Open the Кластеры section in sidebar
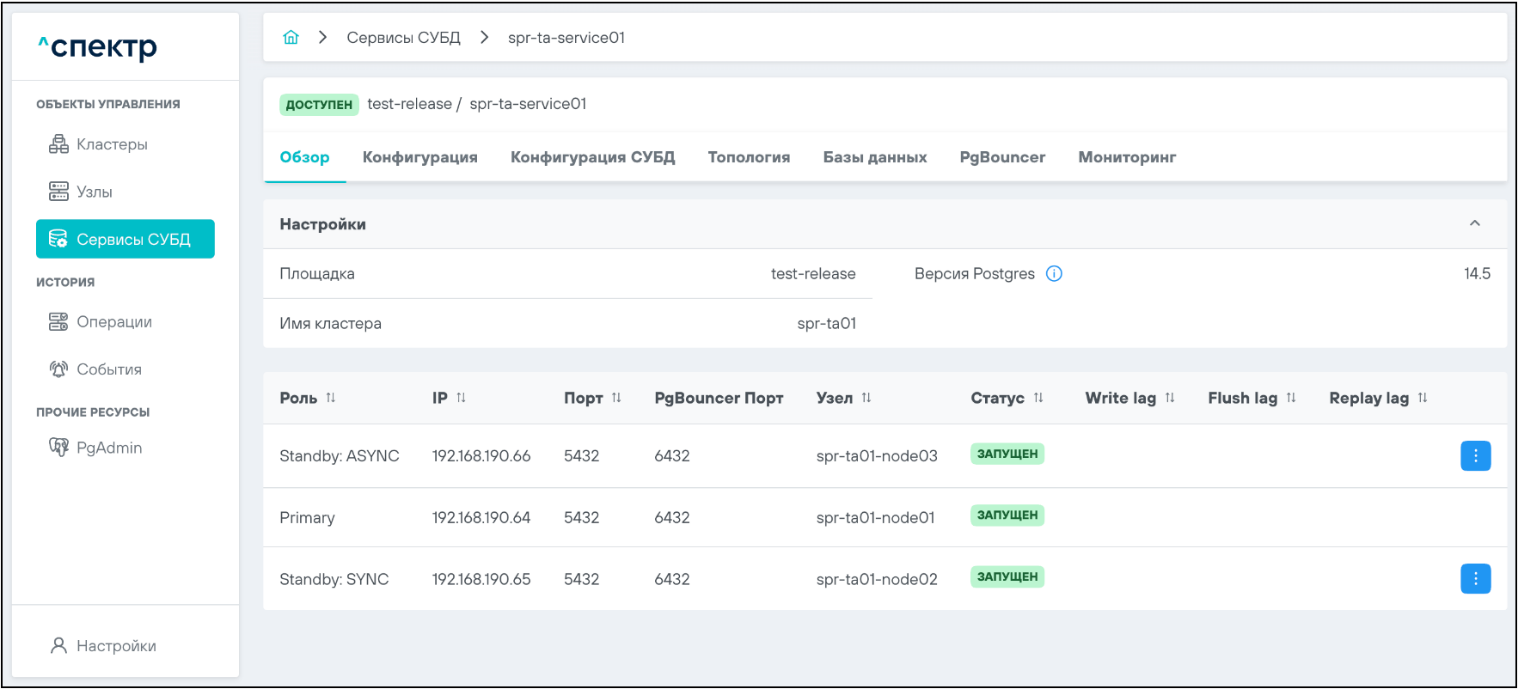 111,145
